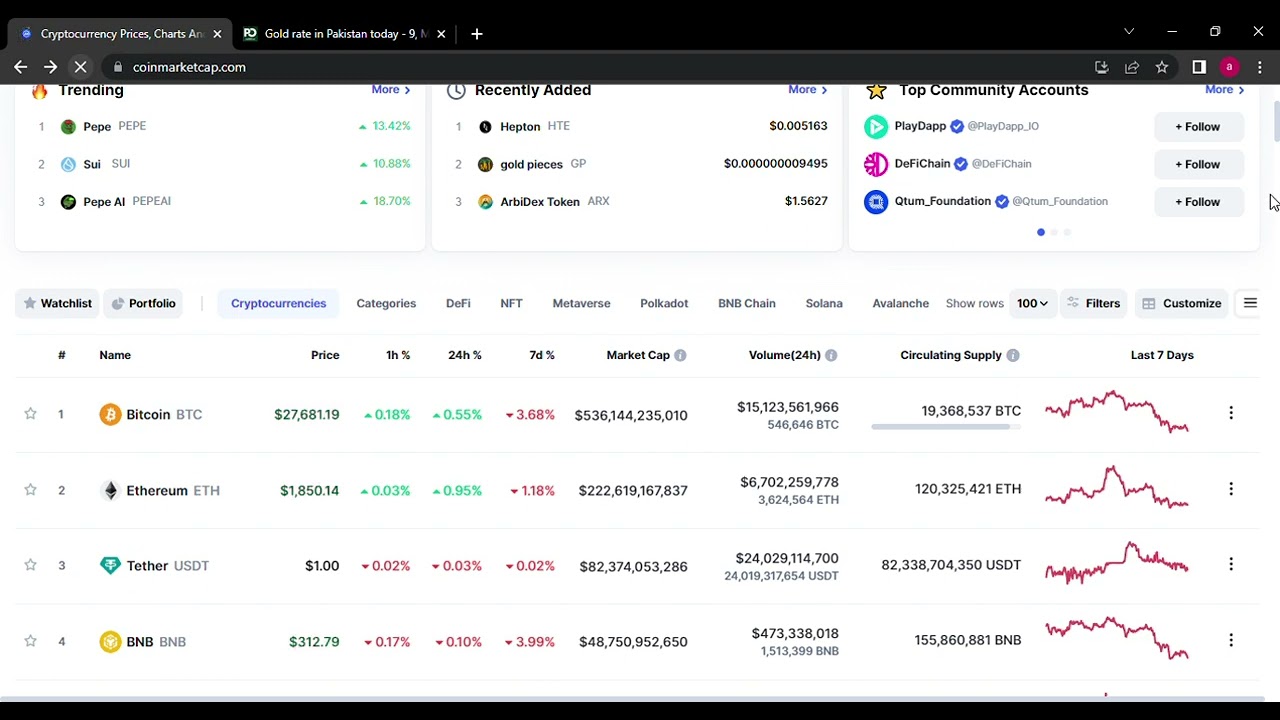Open a new browser tab
The width and height of the screenshot is (1280, 720).
[477, 34]
